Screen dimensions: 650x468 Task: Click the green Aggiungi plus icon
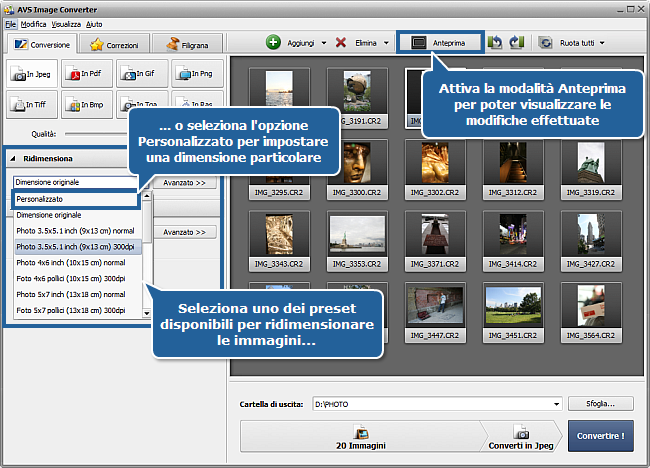coord(273,43)
